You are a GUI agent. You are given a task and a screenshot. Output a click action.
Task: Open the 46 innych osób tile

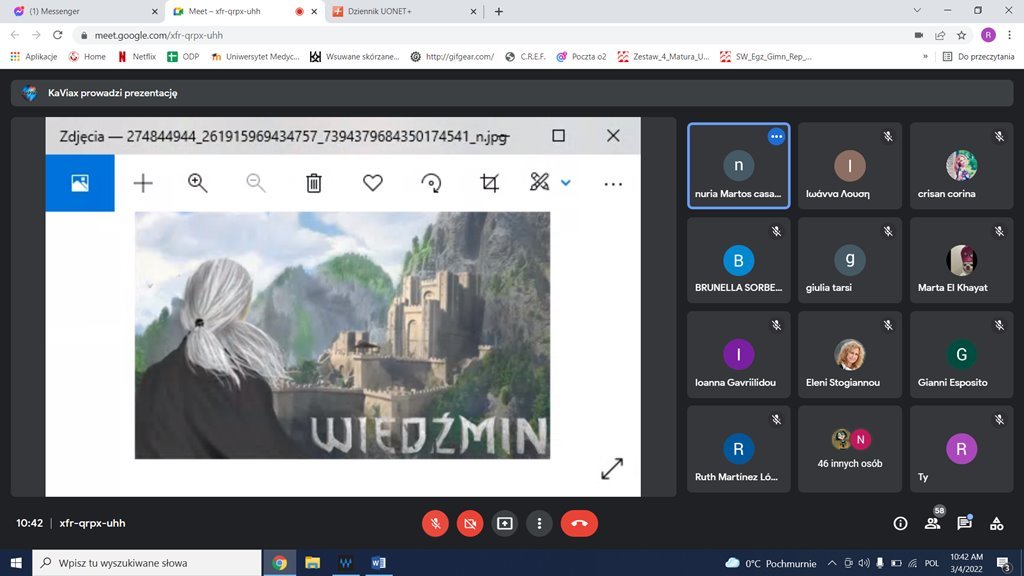850,449
